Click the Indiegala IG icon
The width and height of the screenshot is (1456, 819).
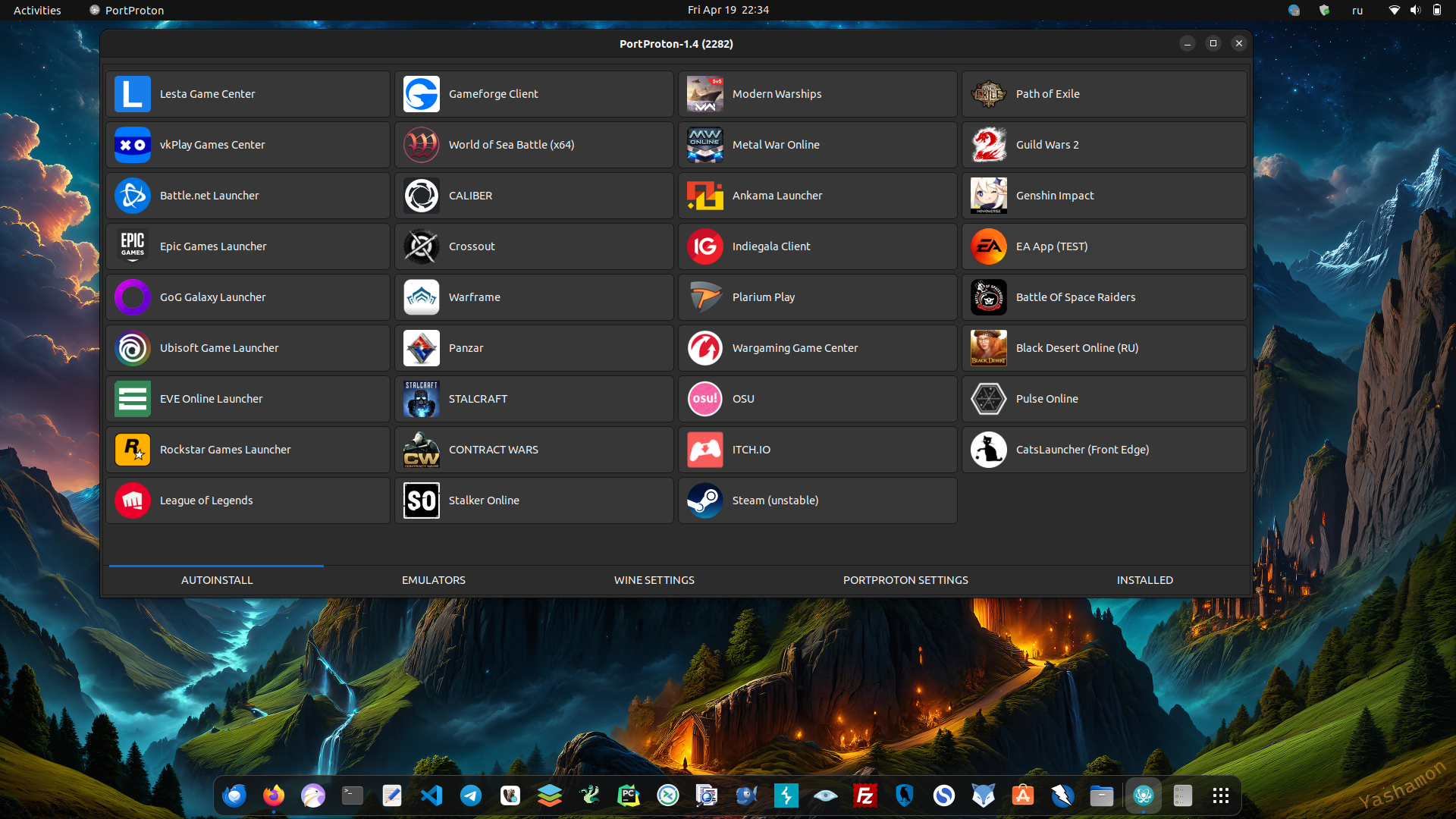pyautogui.click(x=705, y=246)
